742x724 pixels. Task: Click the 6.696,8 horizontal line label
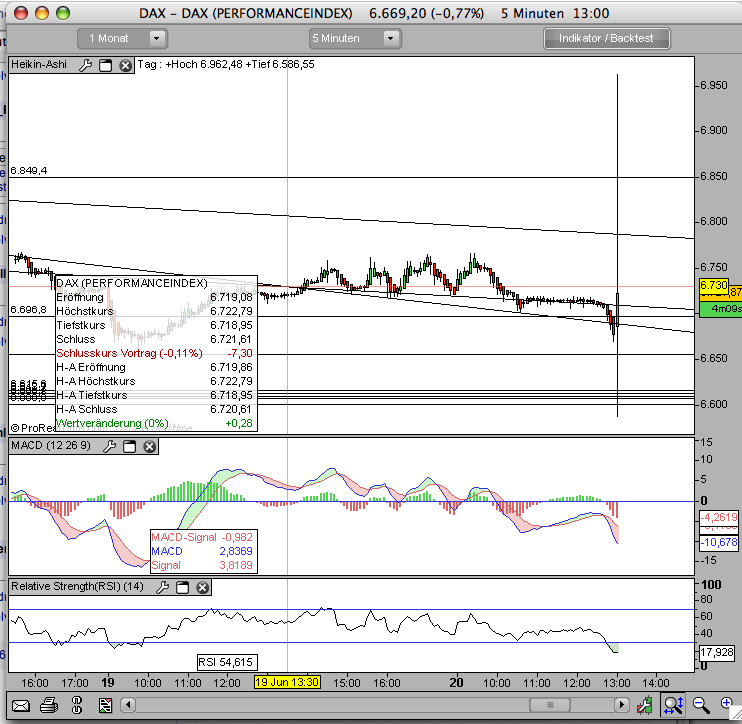coord(28,309)
